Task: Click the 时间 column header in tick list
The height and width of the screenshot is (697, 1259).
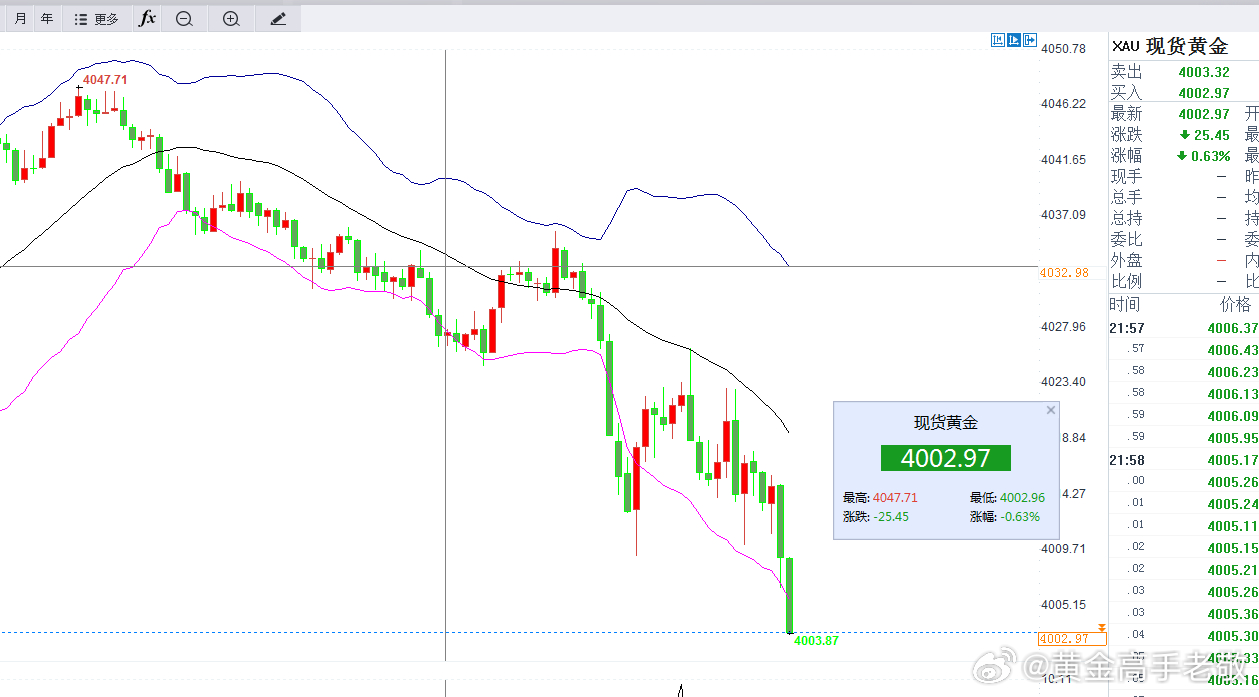Action: (1124, 304)
